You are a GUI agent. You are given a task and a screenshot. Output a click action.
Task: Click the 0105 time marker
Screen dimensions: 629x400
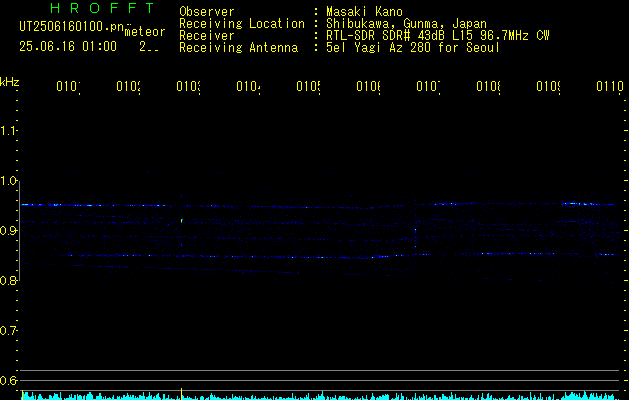tap(308, 87)
